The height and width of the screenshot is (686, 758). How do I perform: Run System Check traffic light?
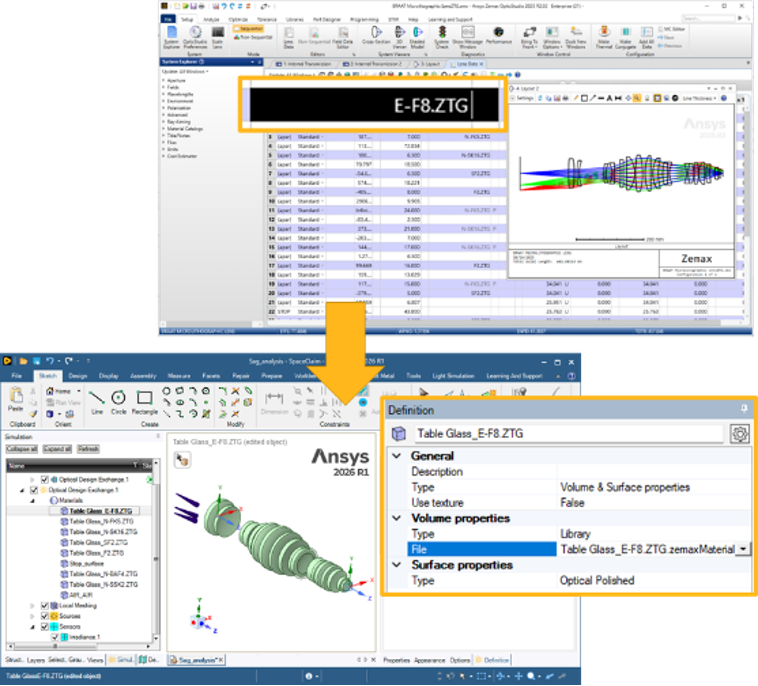442,37
